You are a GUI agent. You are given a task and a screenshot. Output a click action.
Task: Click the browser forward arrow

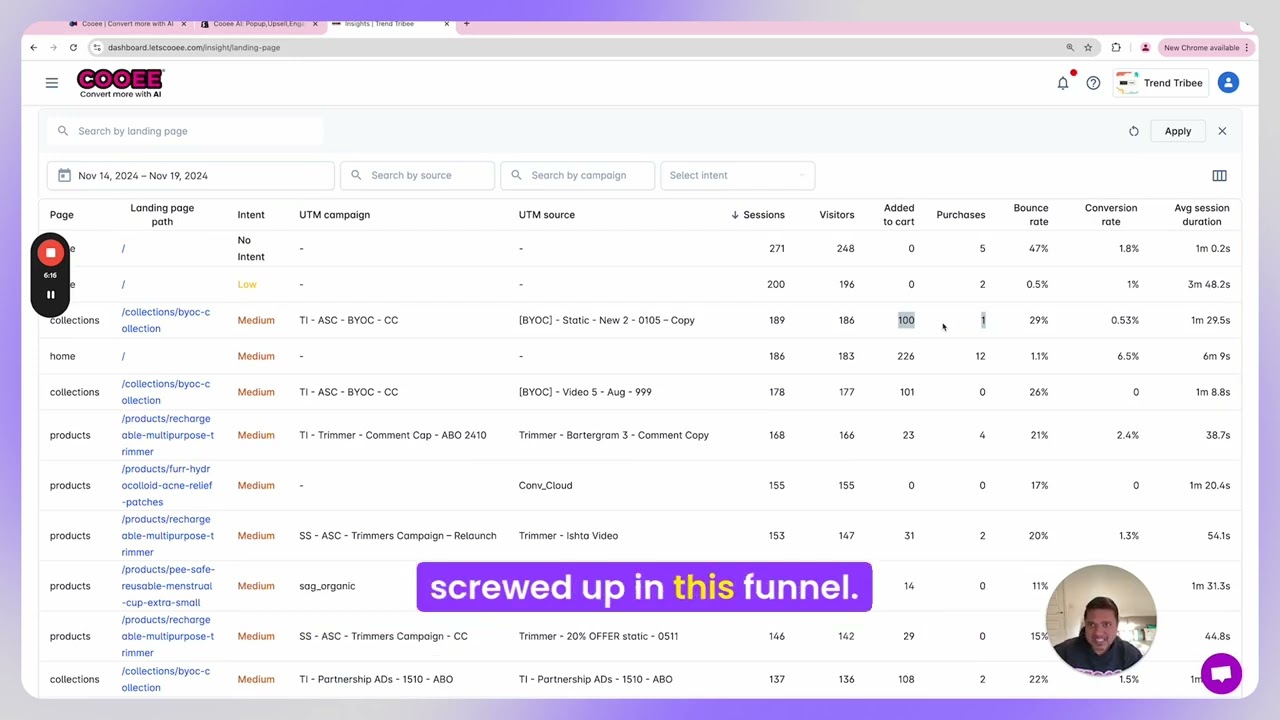coord(53,47)
